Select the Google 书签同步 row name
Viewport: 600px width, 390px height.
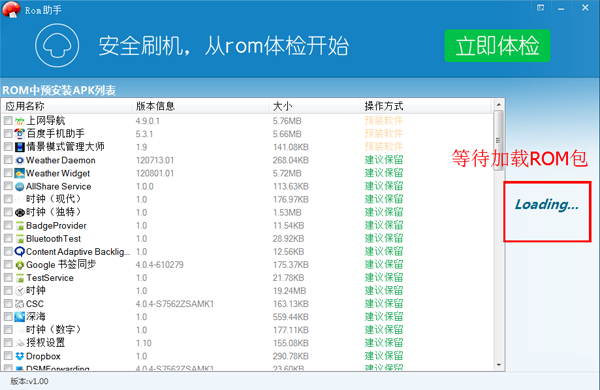point(61,264)
